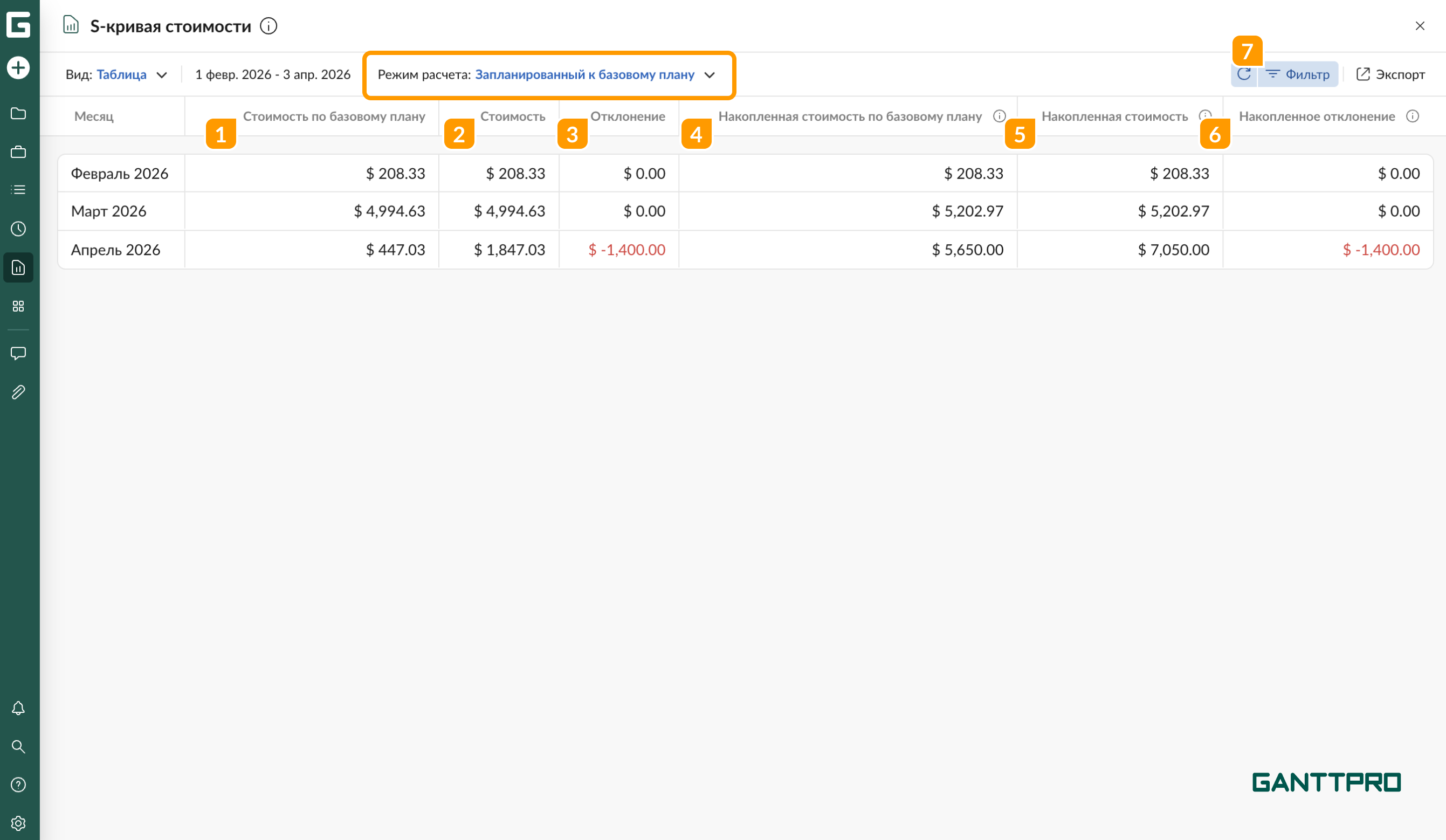Expand the Режим расчета calculation mode dropdown

[546, 74]
